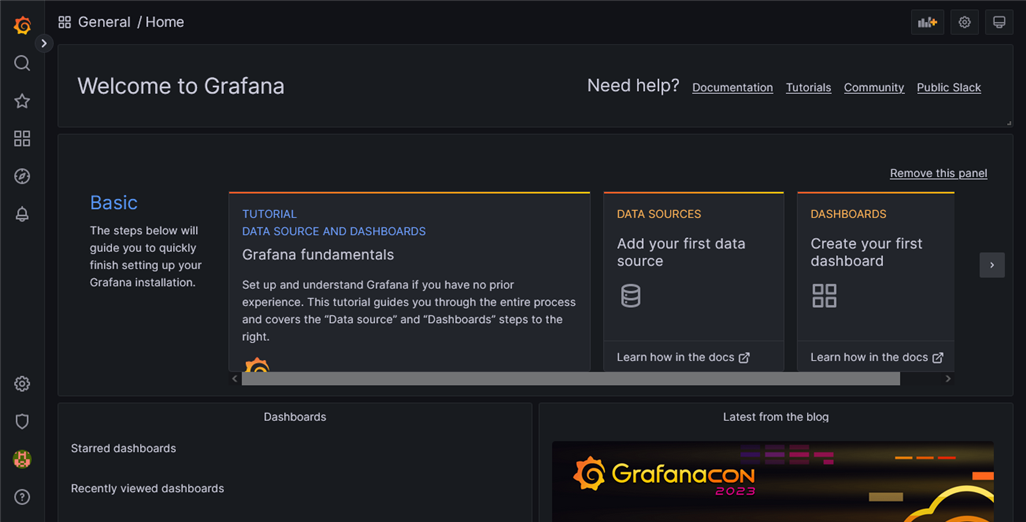Open the Public Slack link

949,88
